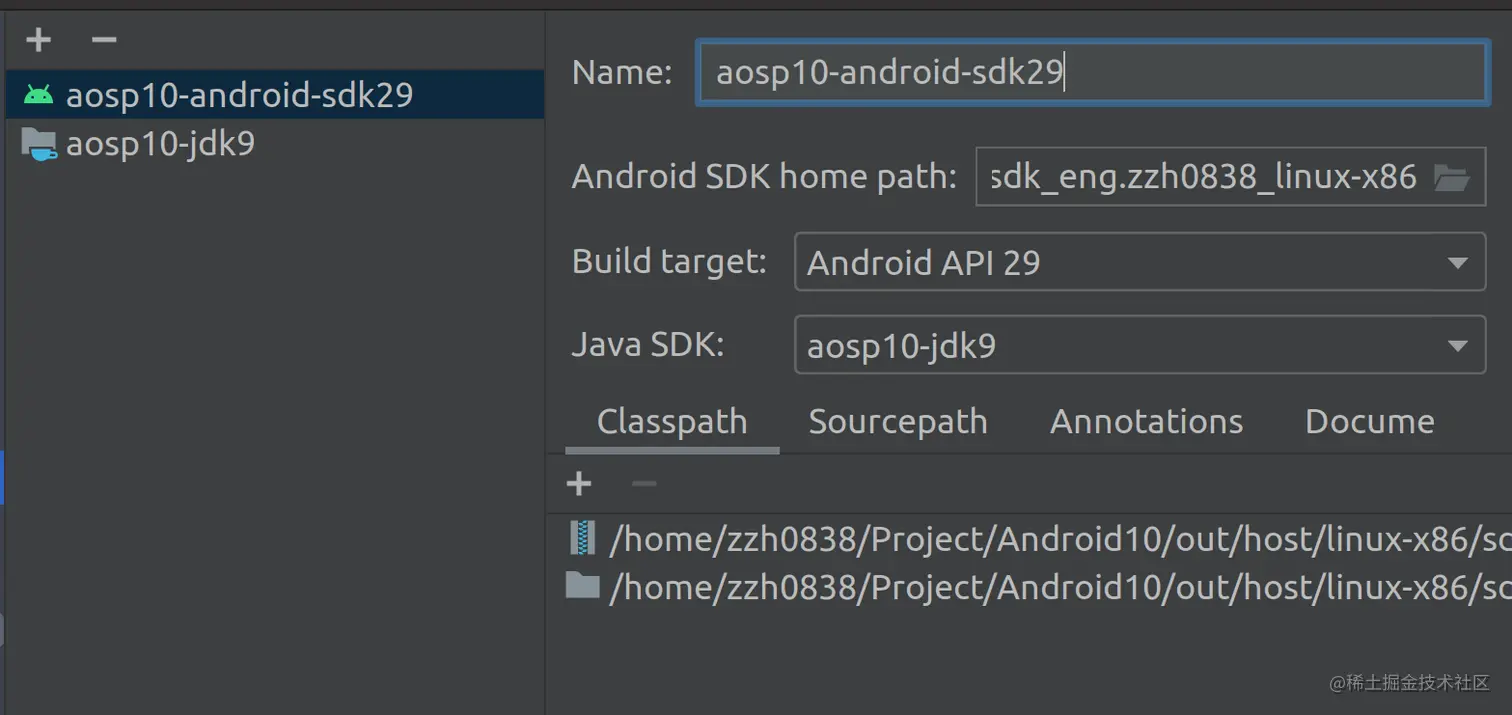Click the disabled remove classpath entry icon
The height and width of the screenshot is (715, 1512).
point(644,485)
